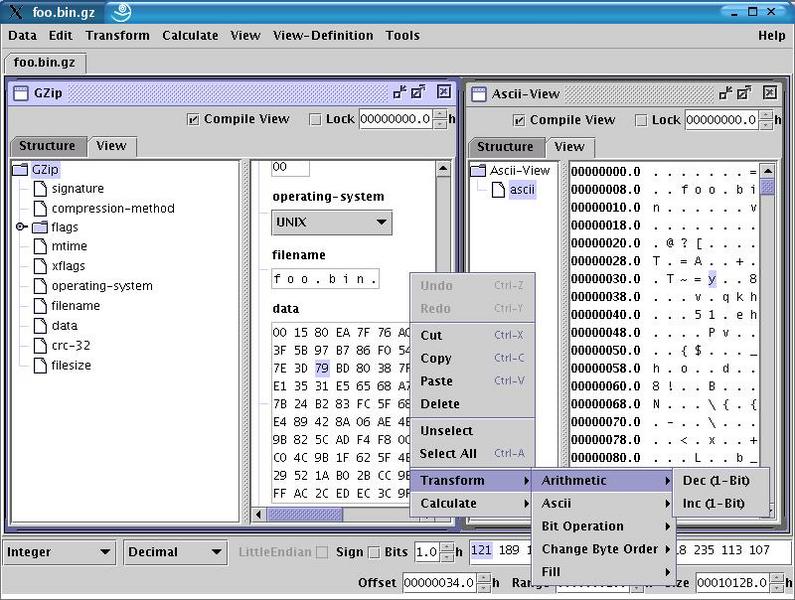Open the Help menu
This screenshot has height=600, width=795.
click(771, 36)
